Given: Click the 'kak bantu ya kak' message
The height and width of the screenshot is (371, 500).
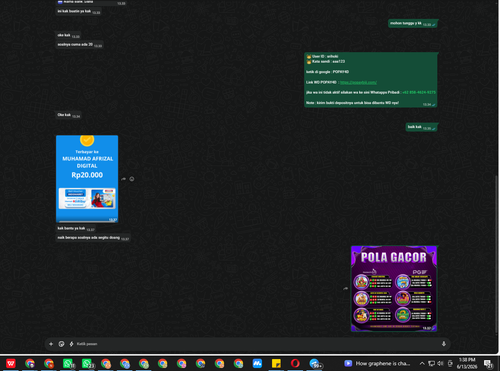Looking at the screenshot, I should [76, 228].
